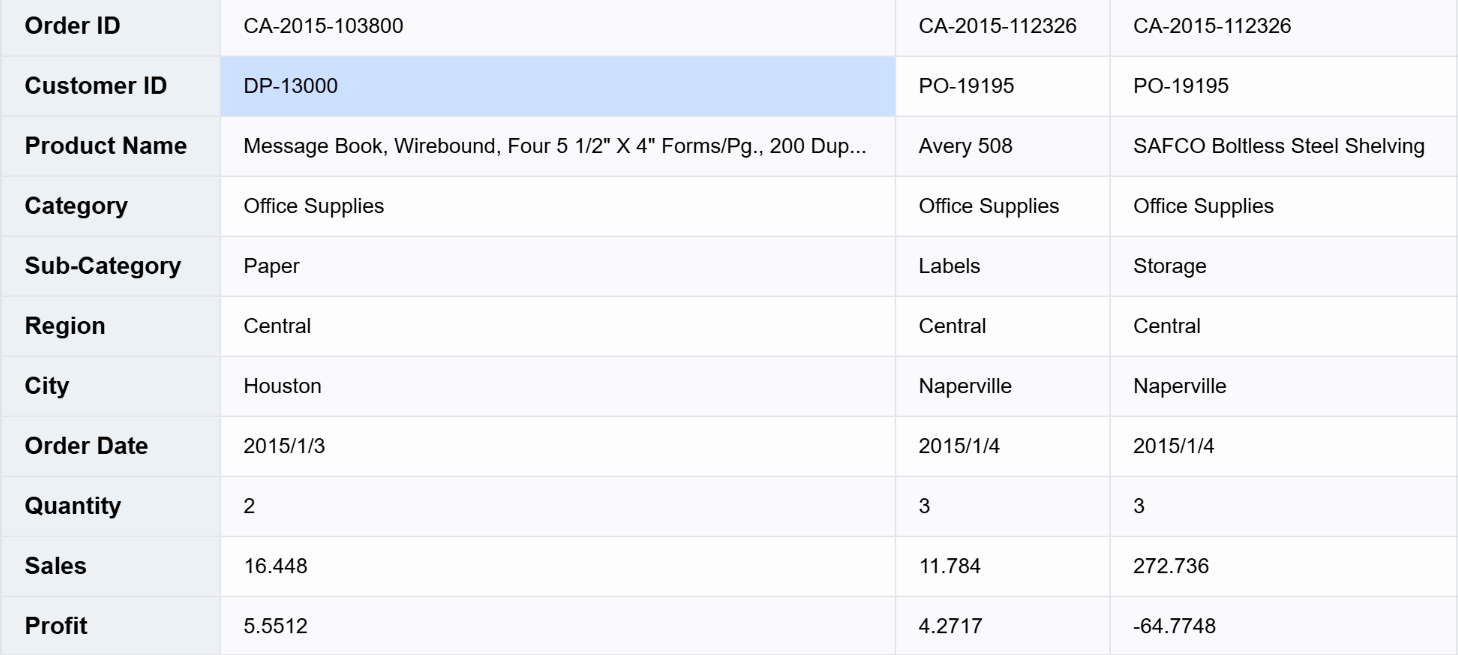Select the Profit row header
Screen dimensions: 1458x655
click(x=110, y=626)
